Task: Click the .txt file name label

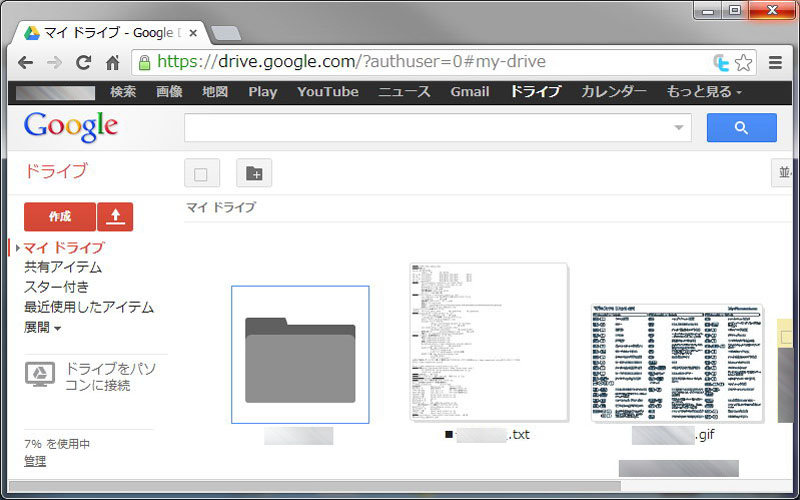Action: point(488,435)
